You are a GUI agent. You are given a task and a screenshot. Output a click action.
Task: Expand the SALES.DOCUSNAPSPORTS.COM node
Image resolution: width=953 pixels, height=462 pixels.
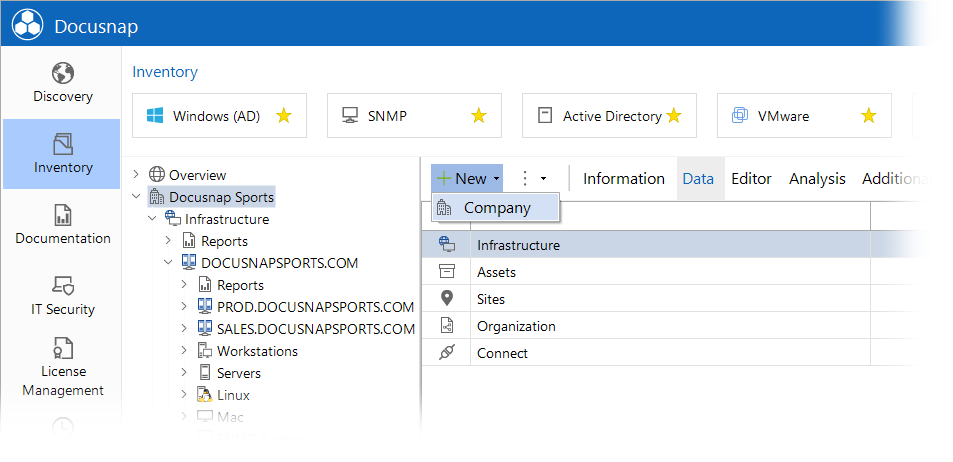click(x=184, y=329)
